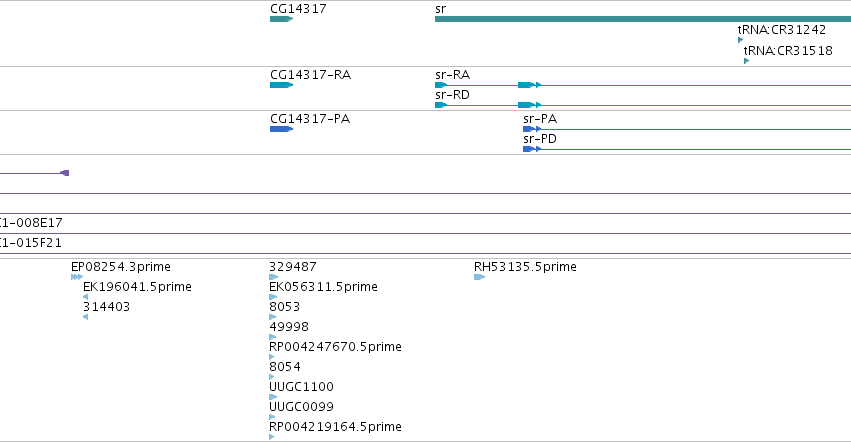The image size is (851, 442).
Task: Click the sr-RA transcript first exon
Action: pos(441,85)
